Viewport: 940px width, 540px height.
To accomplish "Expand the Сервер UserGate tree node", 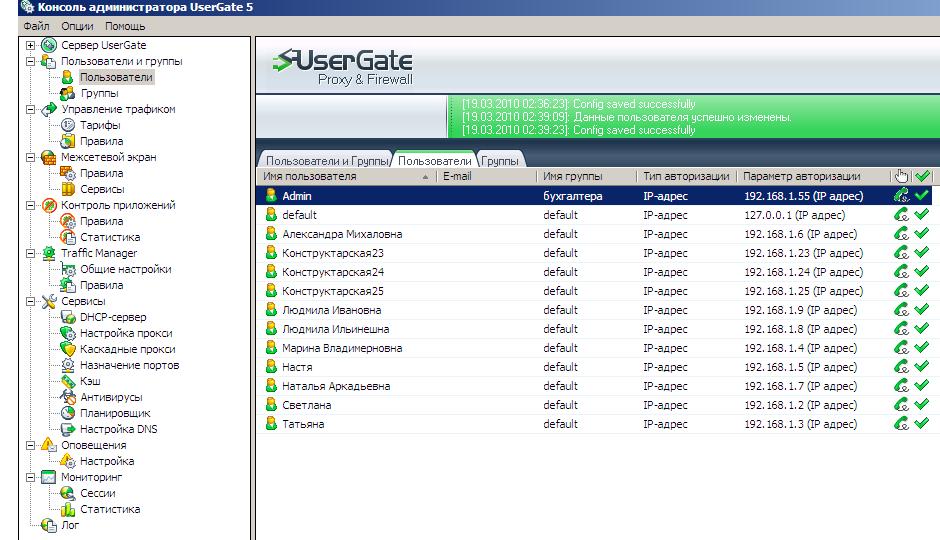I will tap(31, 45).
